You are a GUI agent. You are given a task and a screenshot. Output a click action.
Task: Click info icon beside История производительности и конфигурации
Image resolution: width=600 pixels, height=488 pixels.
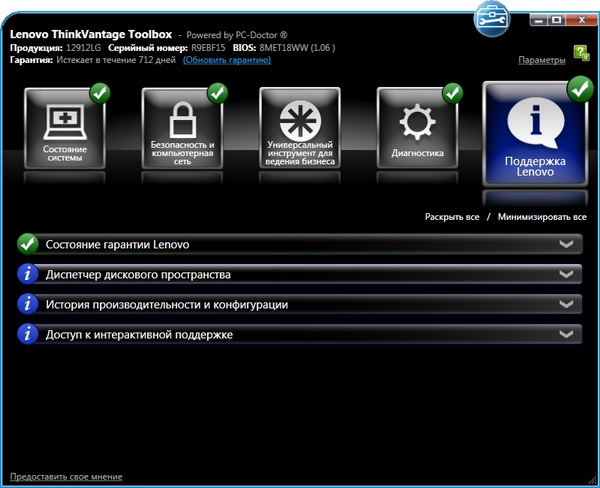pyautogui.click(x=28, y=304)
